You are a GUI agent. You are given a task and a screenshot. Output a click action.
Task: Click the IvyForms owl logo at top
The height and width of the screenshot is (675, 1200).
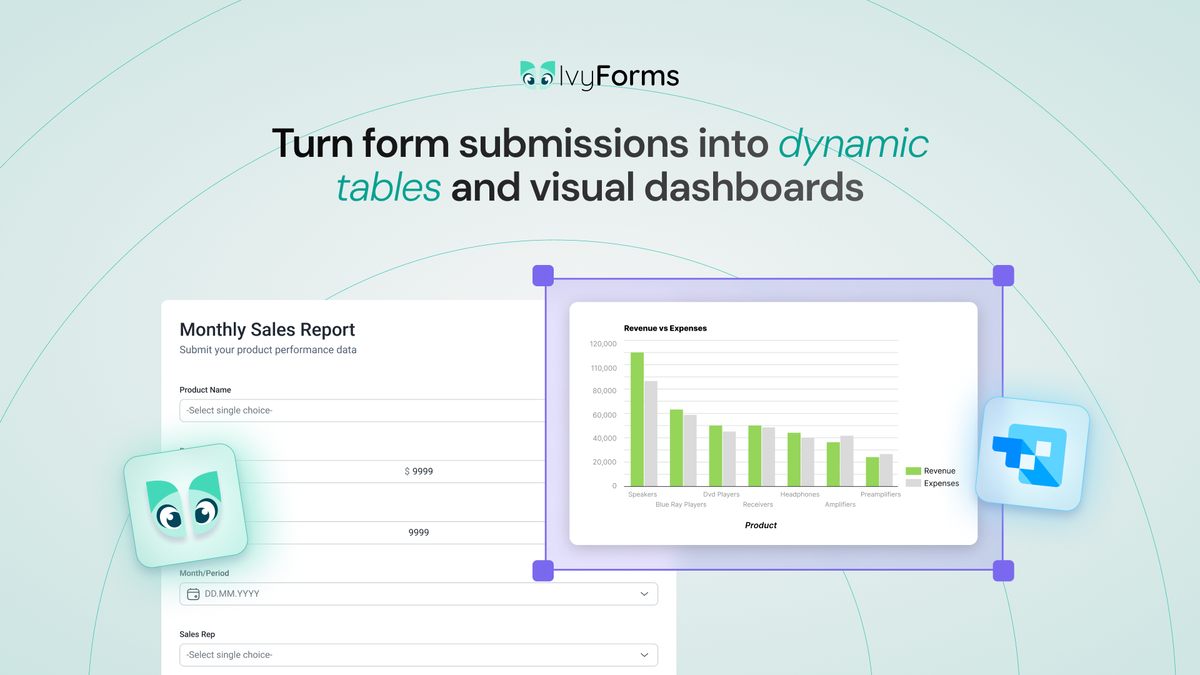(x=537, y=76)
